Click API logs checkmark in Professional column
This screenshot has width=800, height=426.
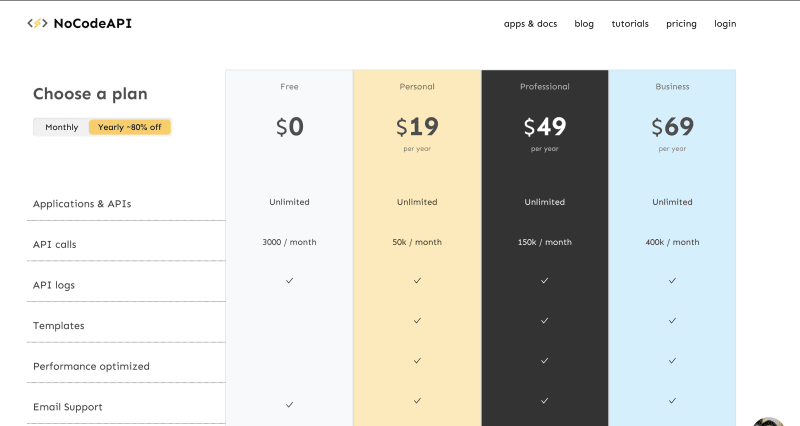(x=544, y=281)
